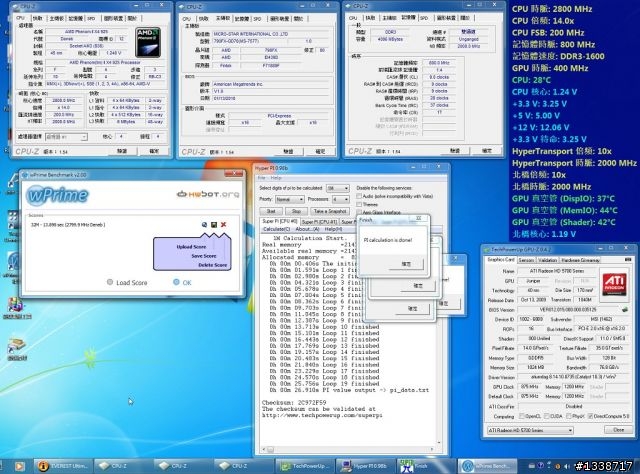Viewport: 640px width, 474px height.
Task: Click the Hyper PI horizontal scrollbar
Action: click(x=349, y=450)
